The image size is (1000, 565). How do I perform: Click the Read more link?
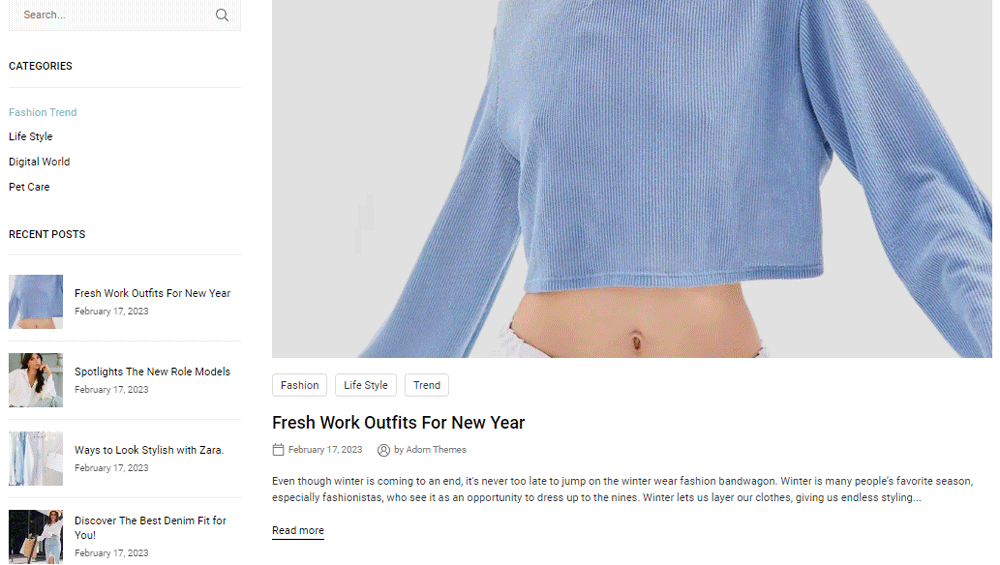(298, 531)
